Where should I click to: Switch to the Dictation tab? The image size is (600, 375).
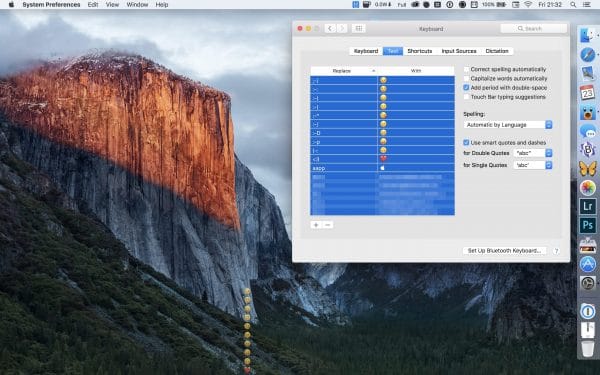tap(497, 51)
